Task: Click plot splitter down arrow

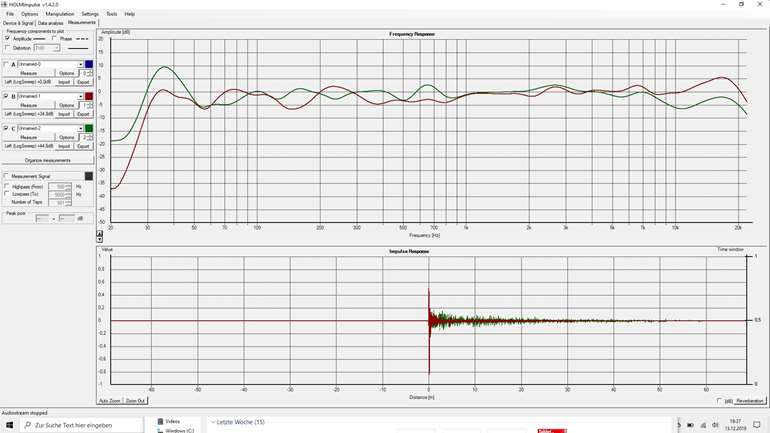Action: (x=99, y=240)
